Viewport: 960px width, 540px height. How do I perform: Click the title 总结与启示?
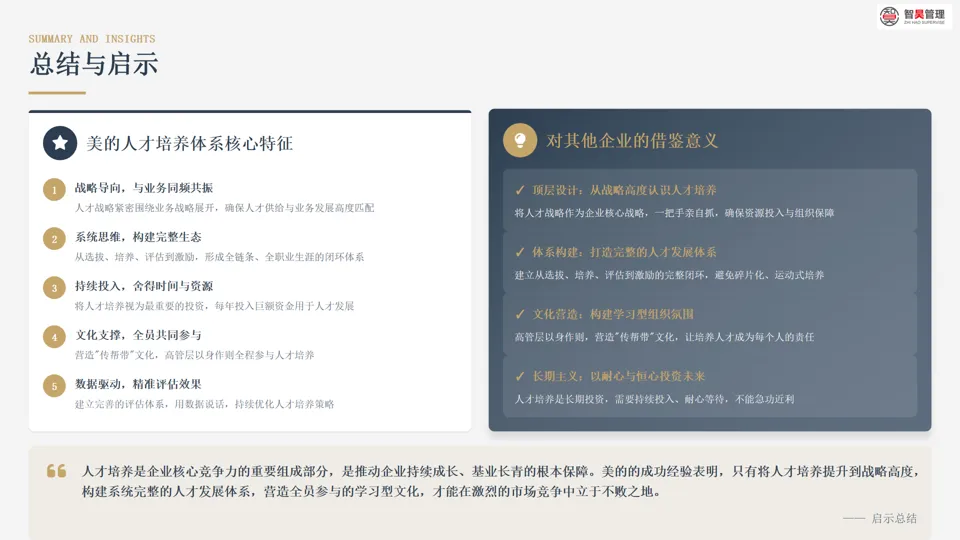click(x=94, y=64)
